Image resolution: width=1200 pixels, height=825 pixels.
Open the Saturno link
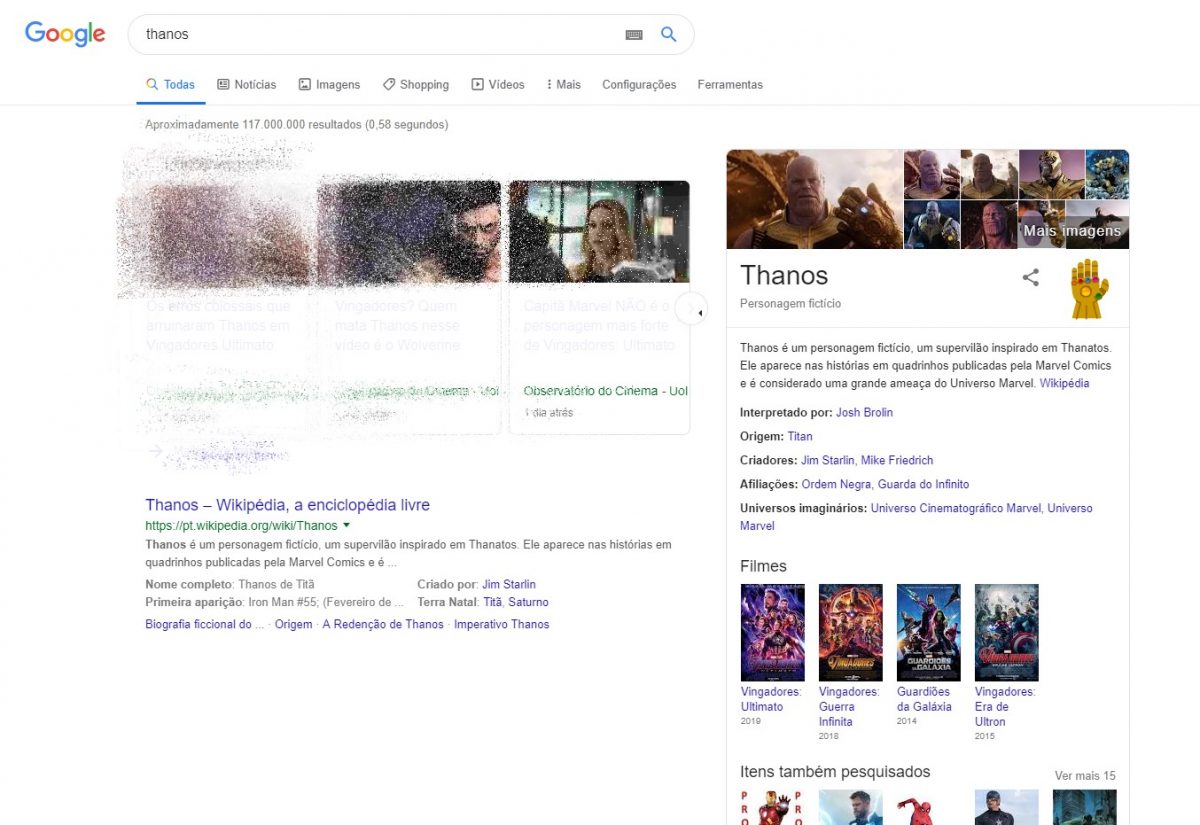(x=528, y=602)
